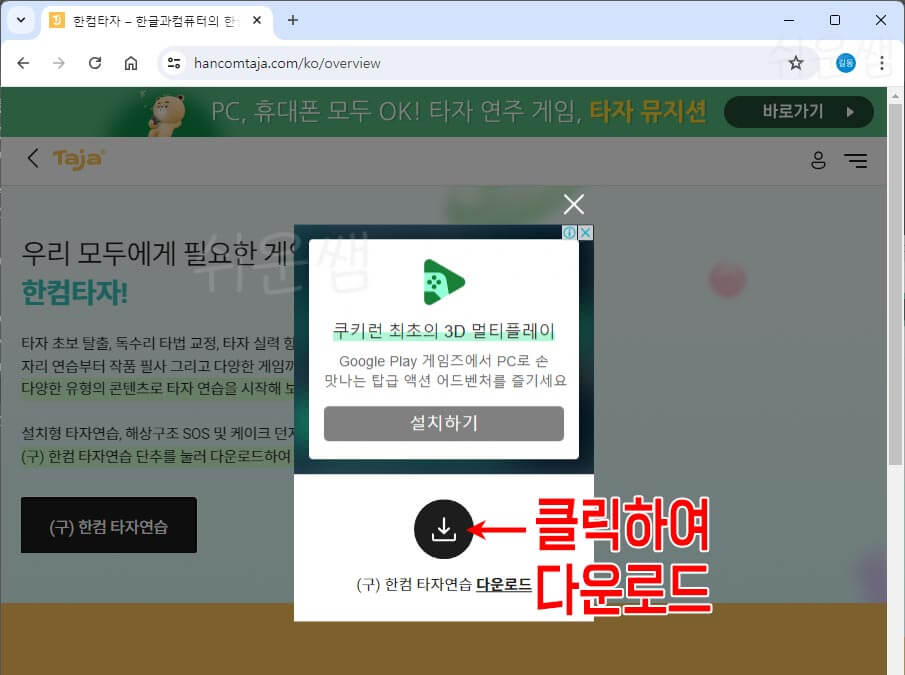Maximize the browser window
The image size is (905, 675).
pyautogui.click(x=835, y=20)
